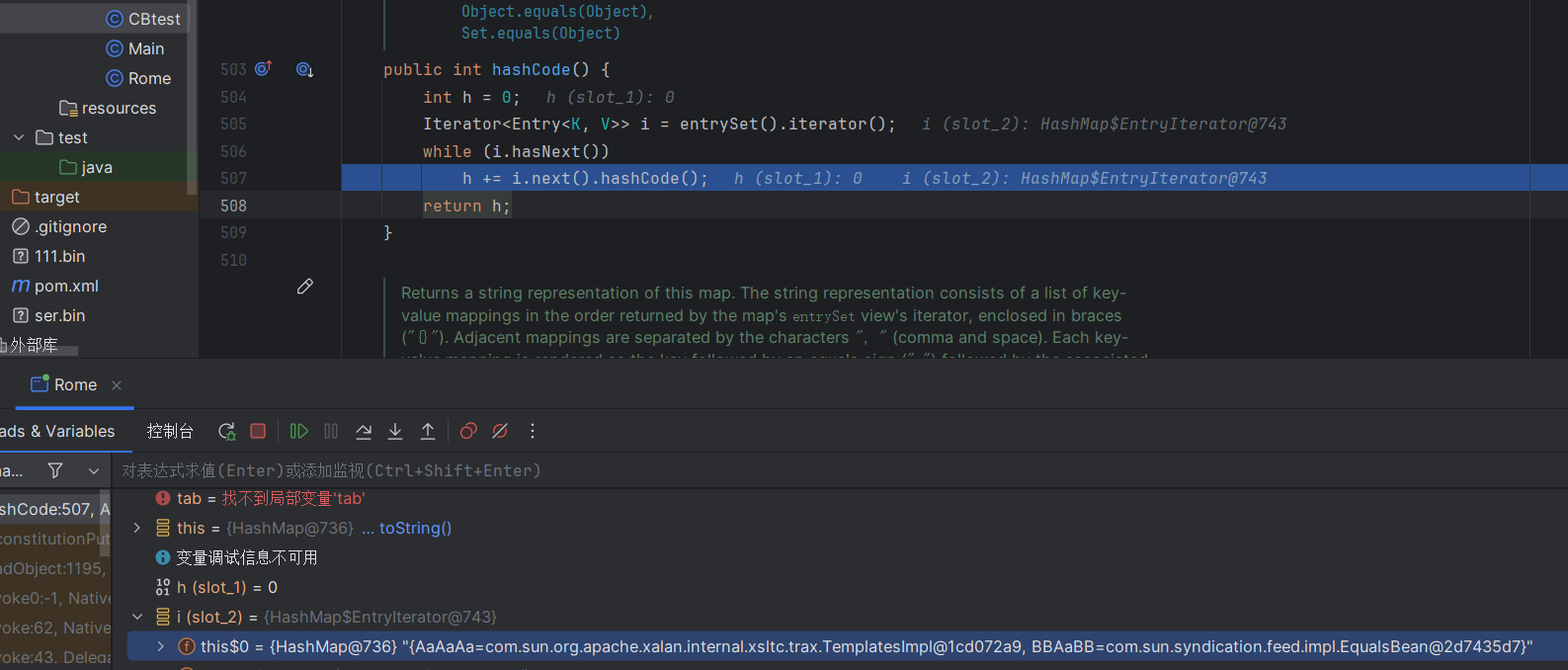
Task: Open View Breakpoints dialog
Action: pos(468,431)
